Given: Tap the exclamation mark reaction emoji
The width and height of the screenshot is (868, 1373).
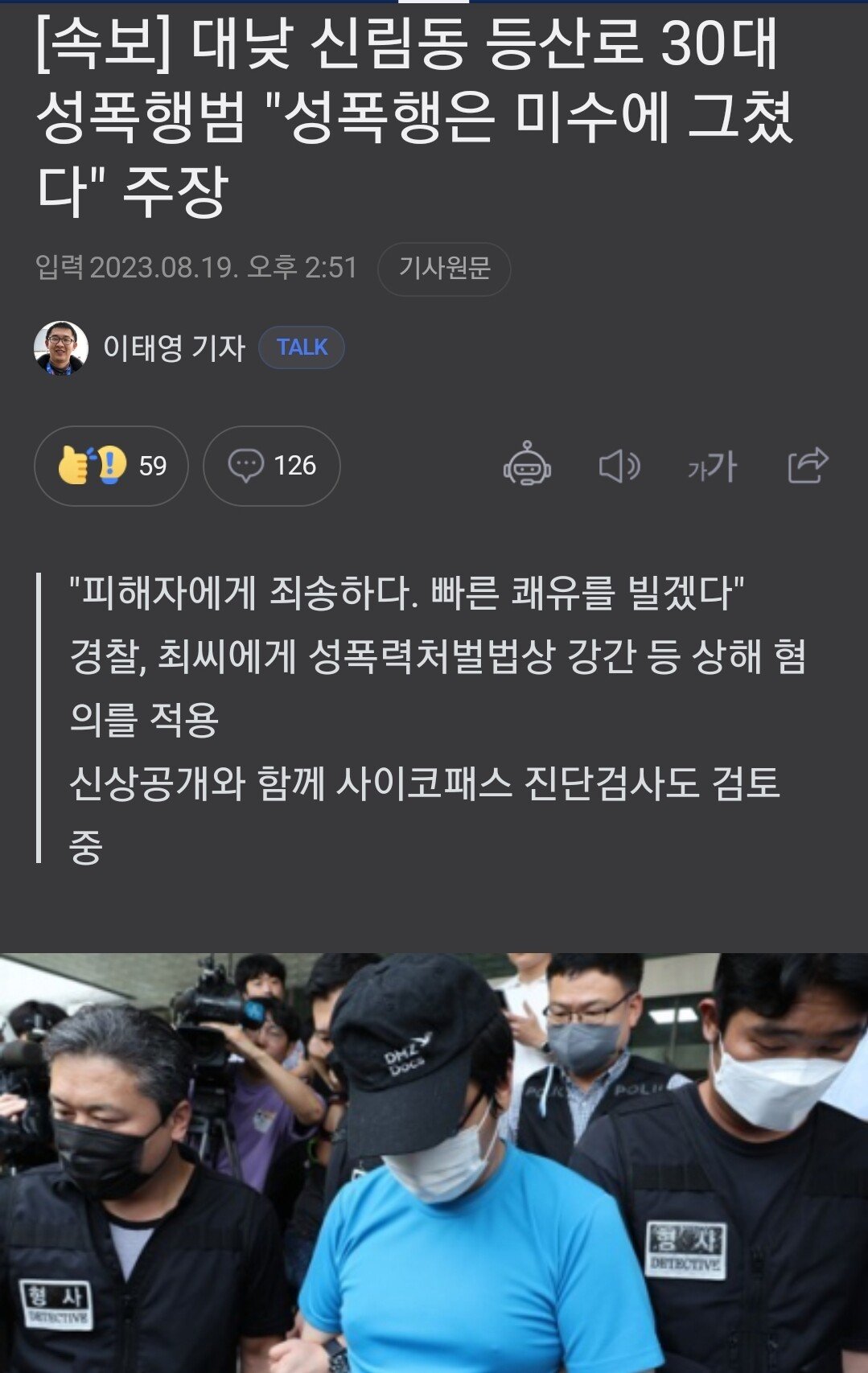Looking at the screenshot, I should click(113, 465).
